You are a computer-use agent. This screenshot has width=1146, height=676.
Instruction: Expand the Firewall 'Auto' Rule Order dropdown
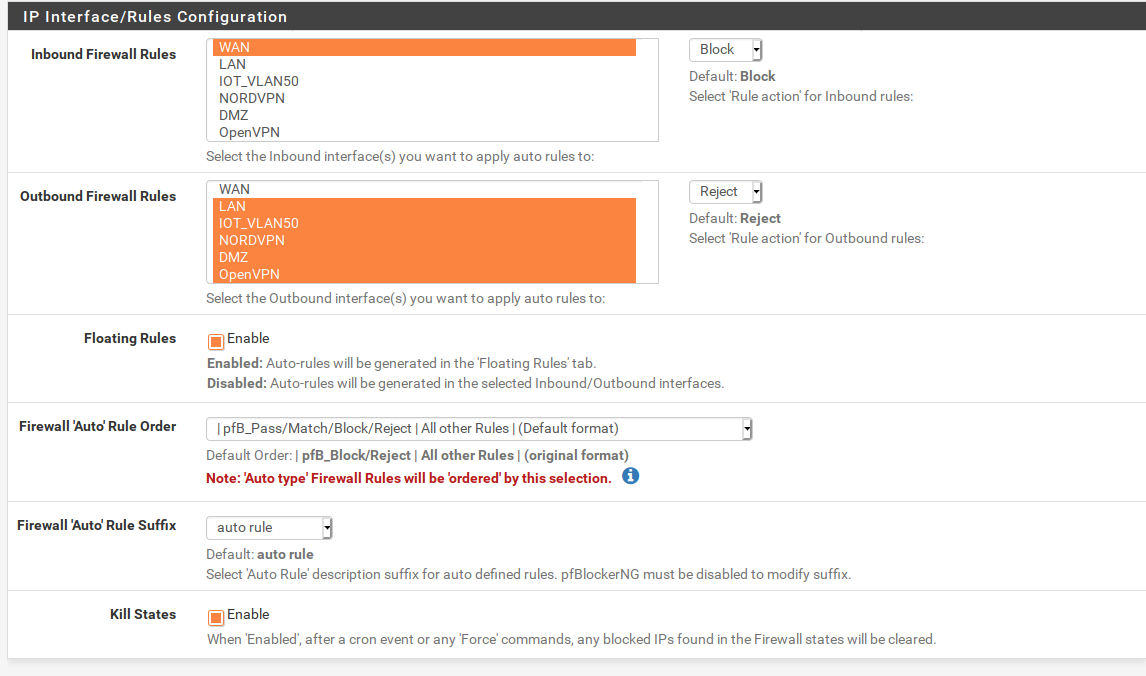(x=479, y=429)
